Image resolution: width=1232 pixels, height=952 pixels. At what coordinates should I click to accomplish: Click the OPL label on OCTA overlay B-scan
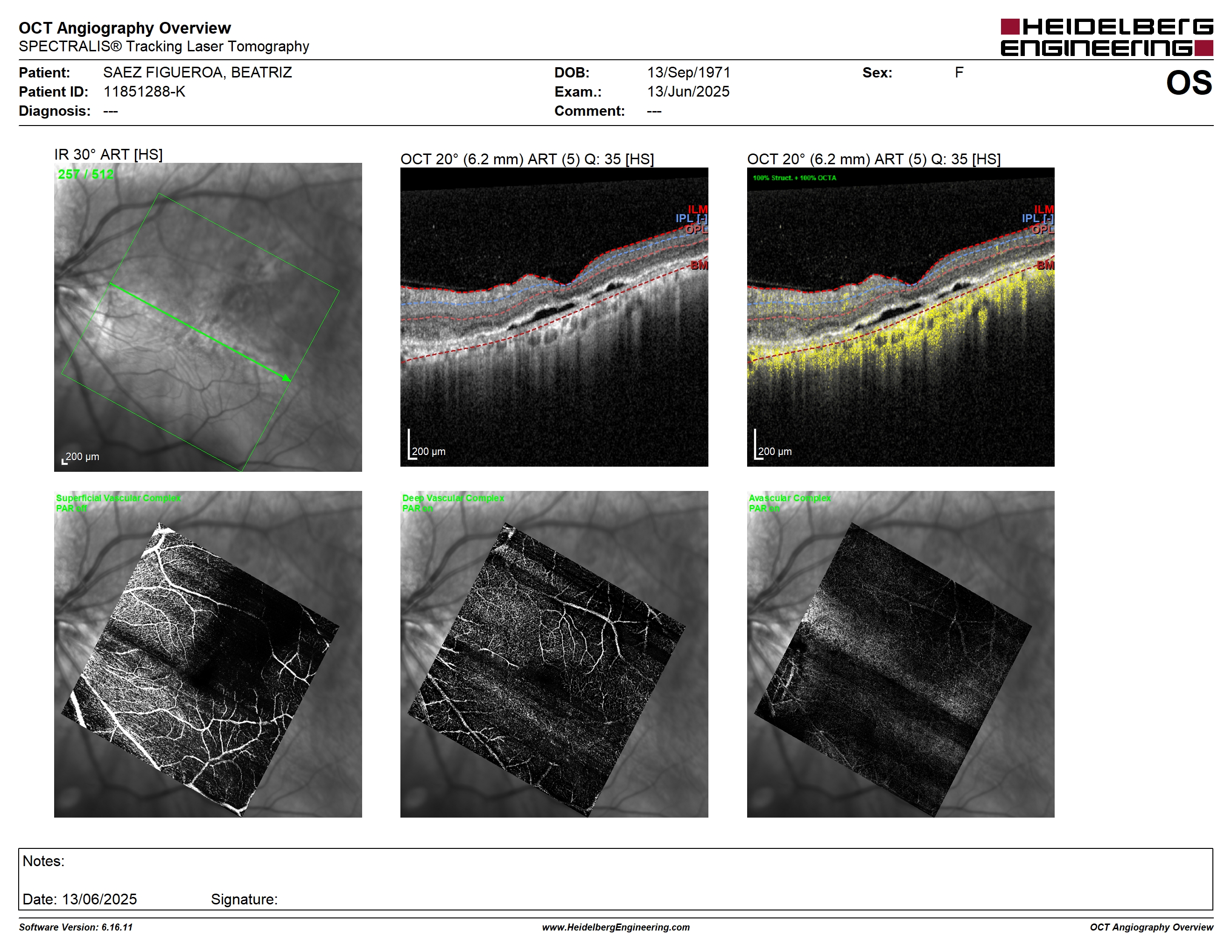pos(1043,230)
